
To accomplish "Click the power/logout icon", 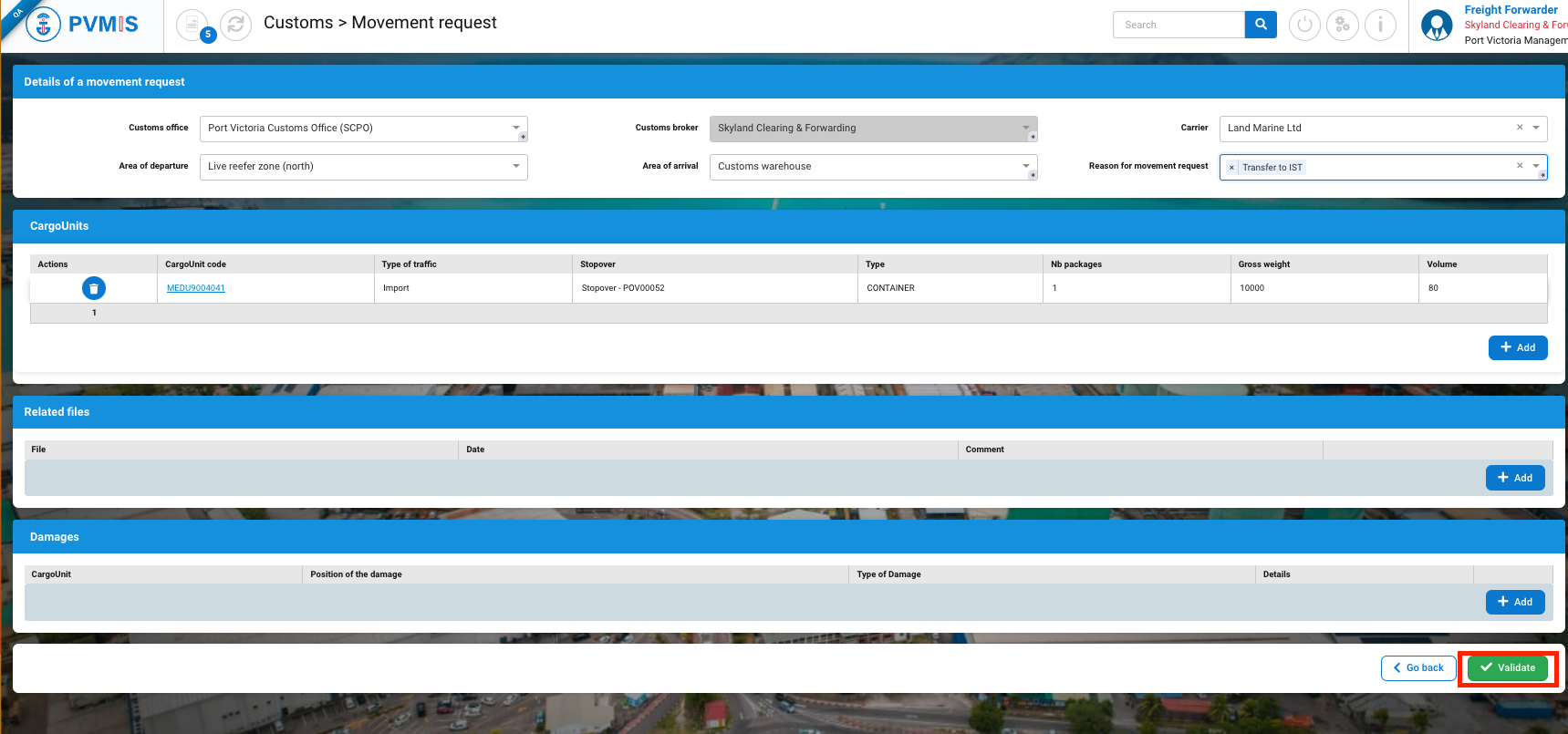I will [1304, 25].
